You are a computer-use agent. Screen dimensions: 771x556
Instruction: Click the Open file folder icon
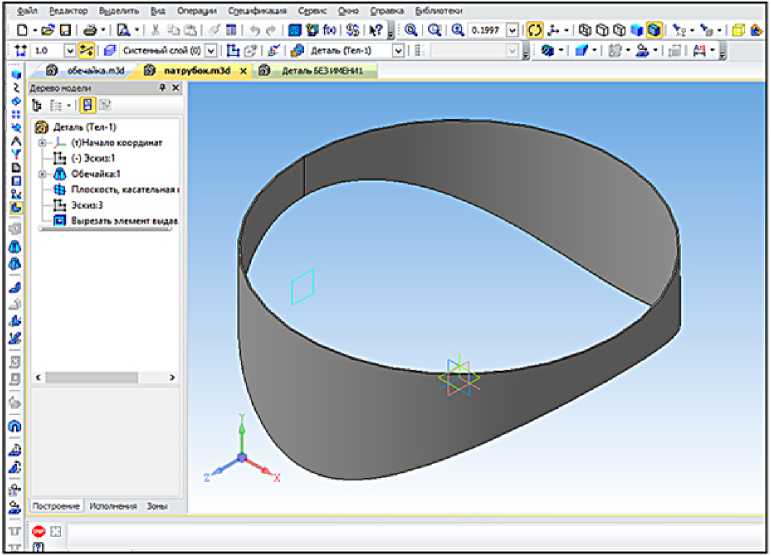(47, 30)
